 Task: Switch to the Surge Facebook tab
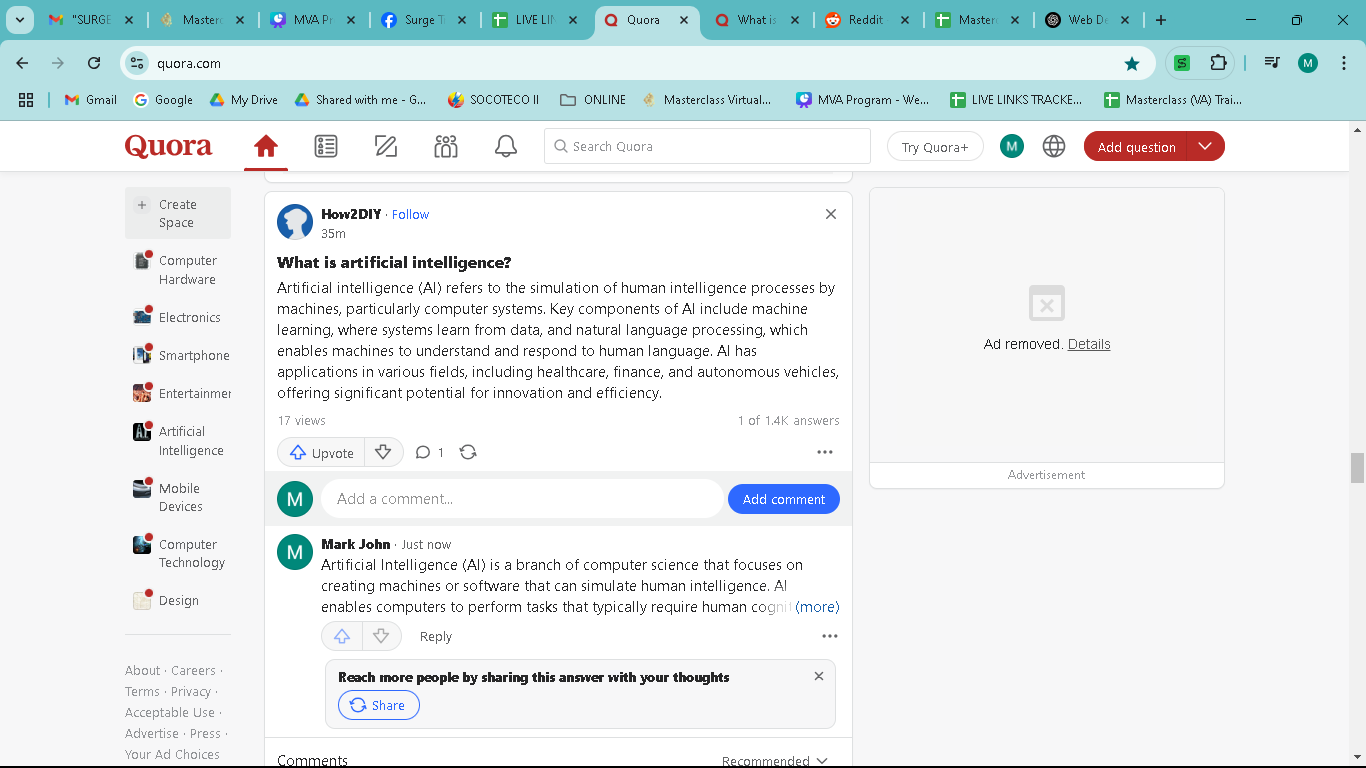424,20
